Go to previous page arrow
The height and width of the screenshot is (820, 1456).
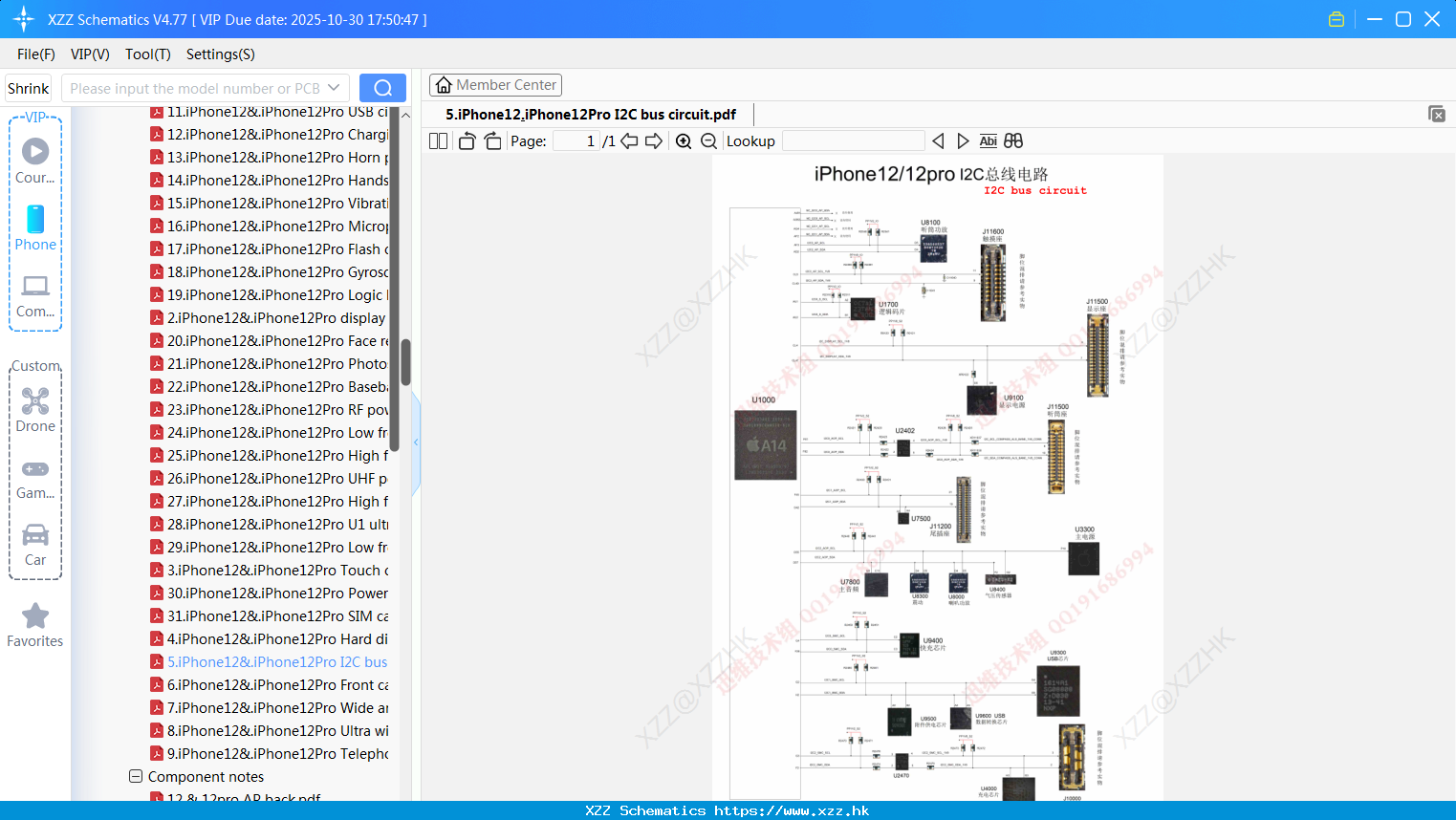click(x=629, y=141)
